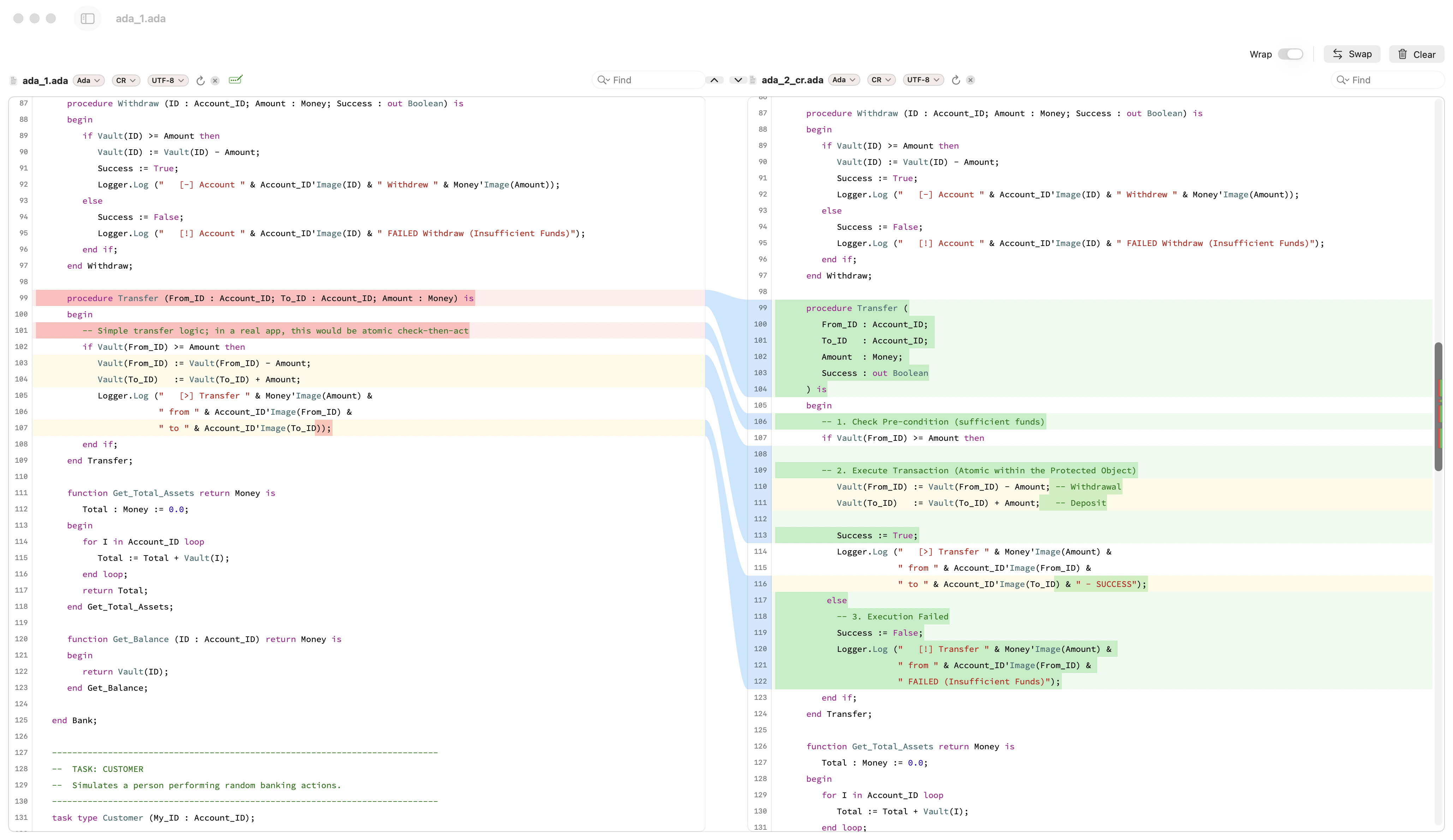Click the Clear button
Image resolution: width=1453 pixels, height=840 pixels.
[x=1416, y=54]
